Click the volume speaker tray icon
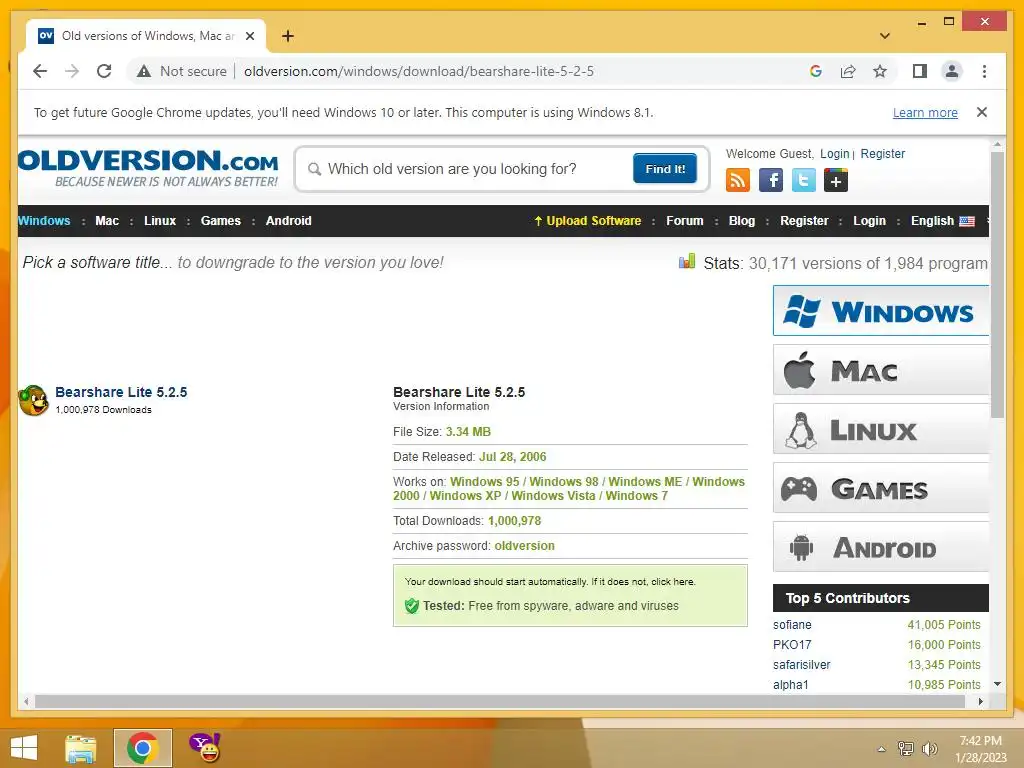The height and width of the screenshot is (768, 1024). 929,749
